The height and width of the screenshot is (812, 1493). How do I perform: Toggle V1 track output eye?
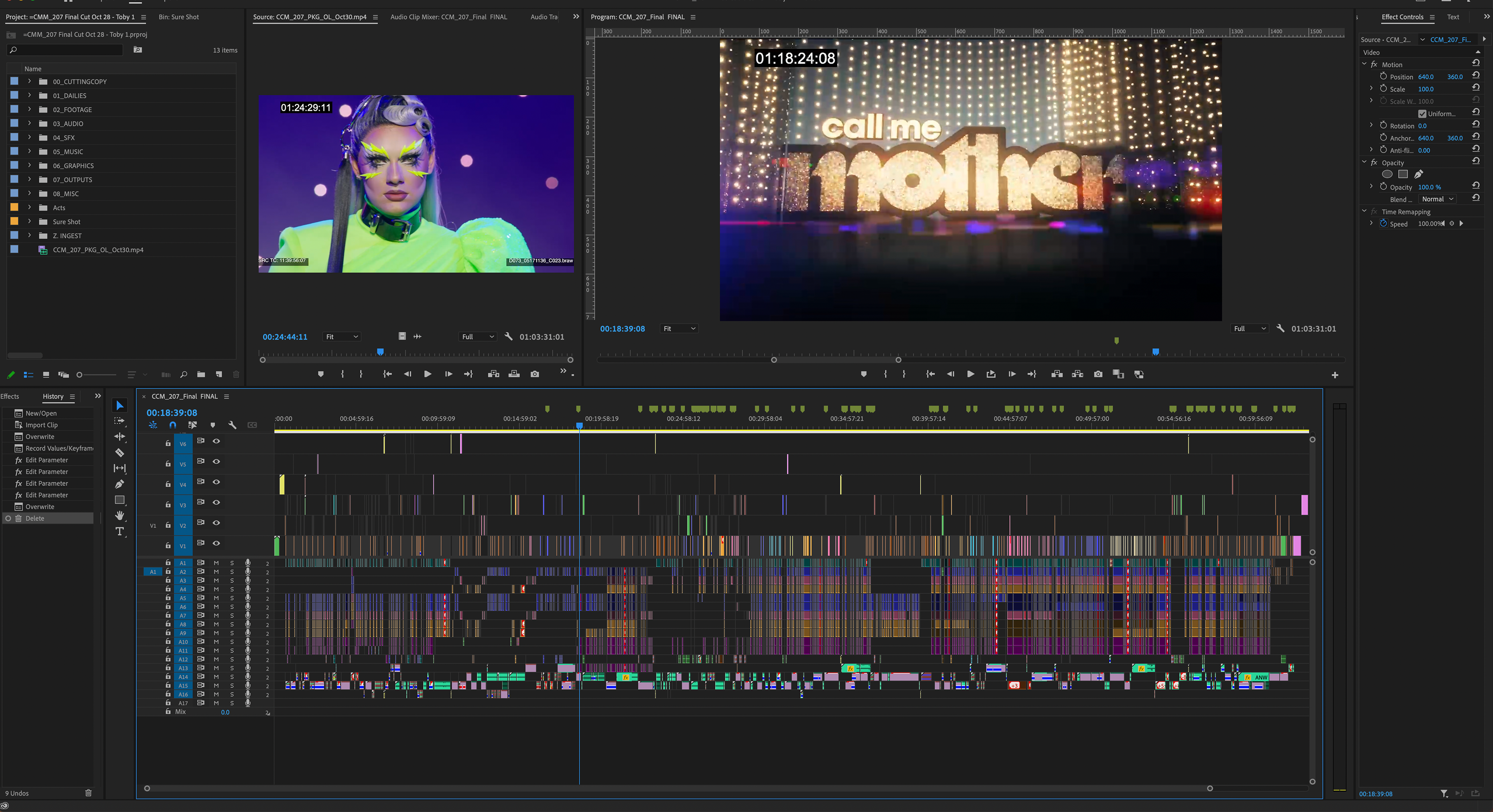pos(216,543)
